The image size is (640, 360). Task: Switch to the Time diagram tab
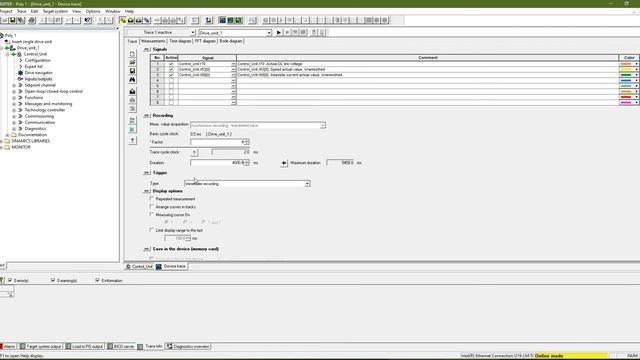coord(180,41)
